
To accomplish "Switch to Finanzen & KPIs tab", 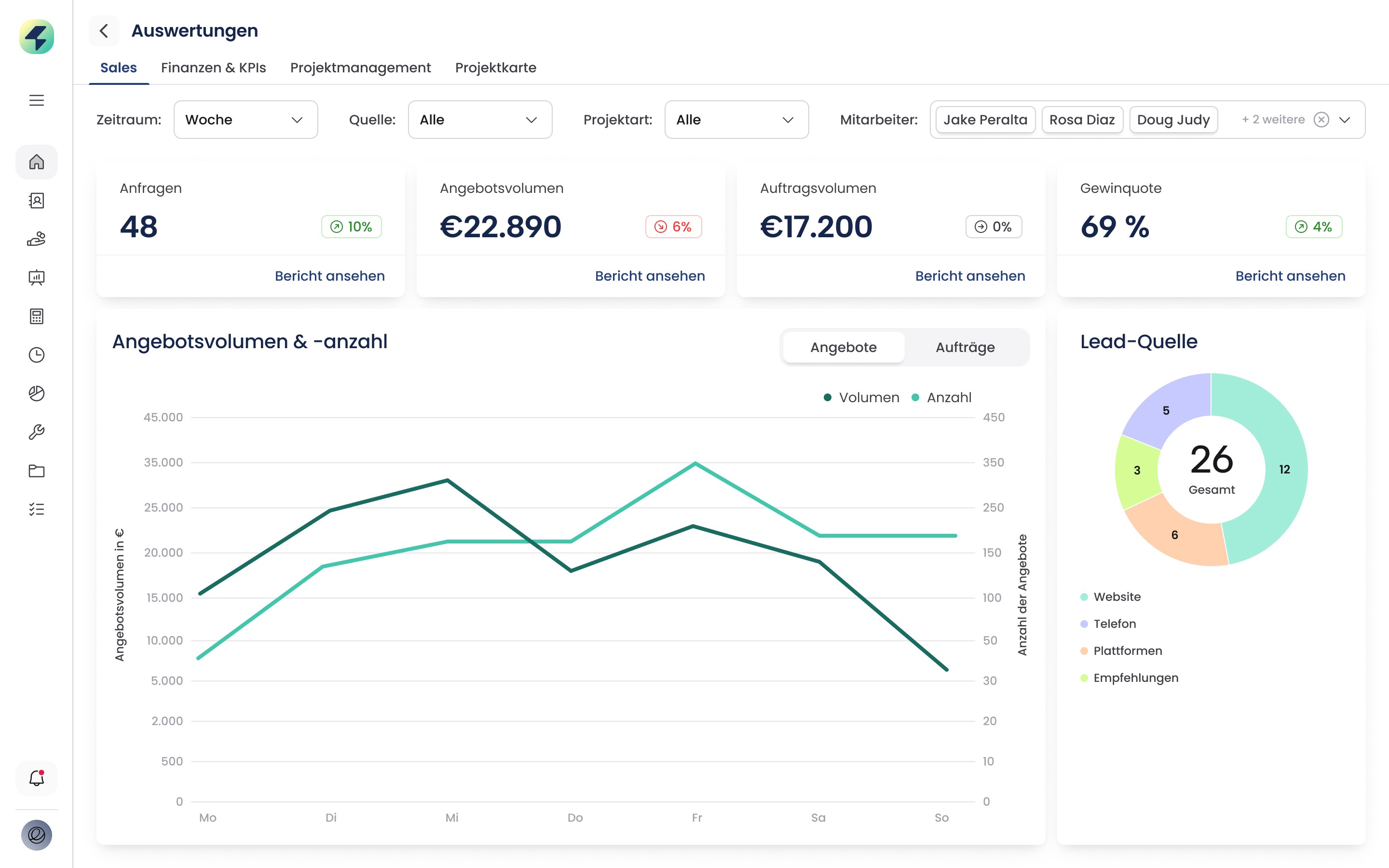I will coord(214,68).
